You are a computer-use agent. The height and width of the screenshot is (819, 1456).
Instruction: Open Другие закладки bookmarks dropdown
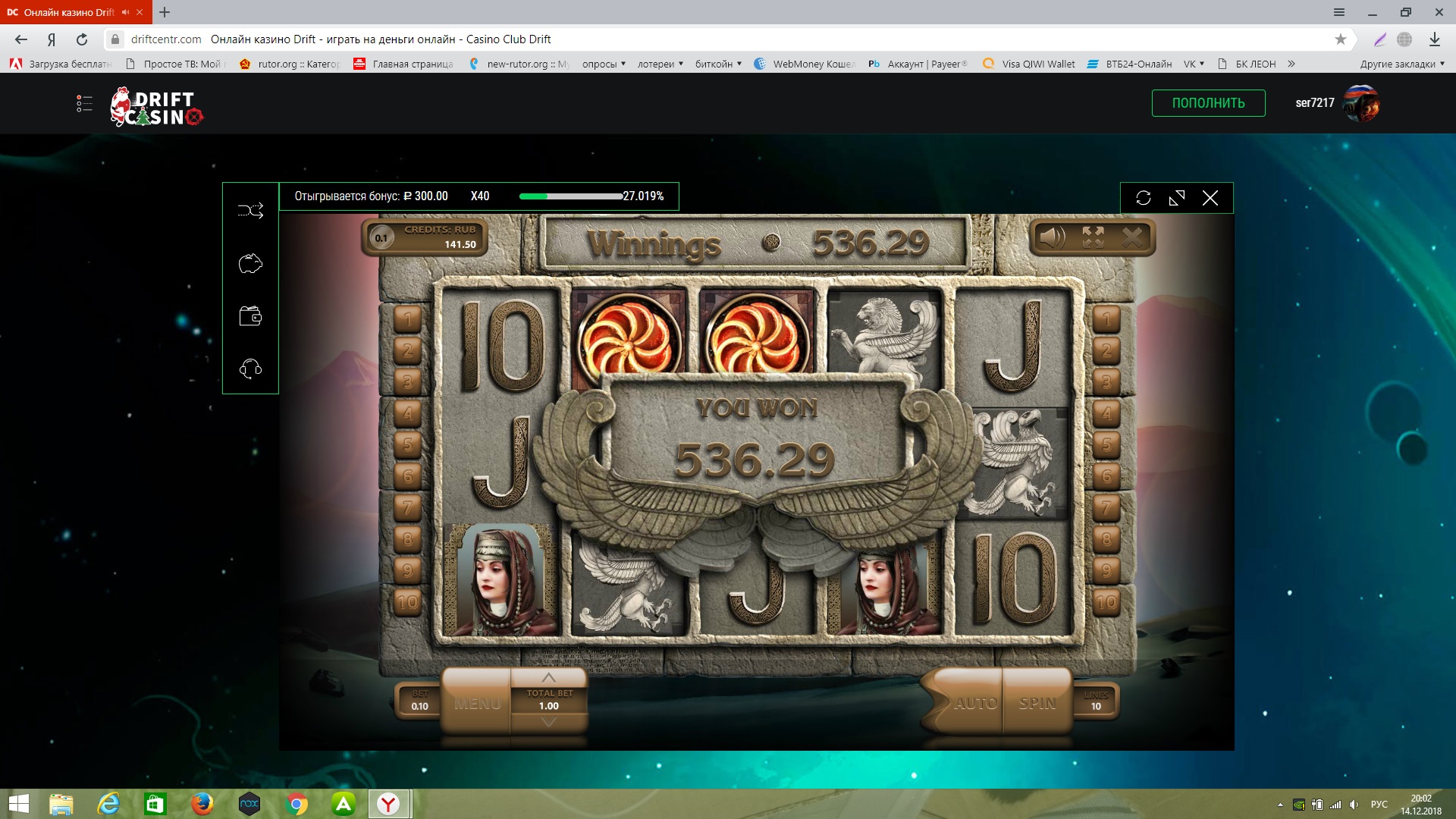(1401, 64)
